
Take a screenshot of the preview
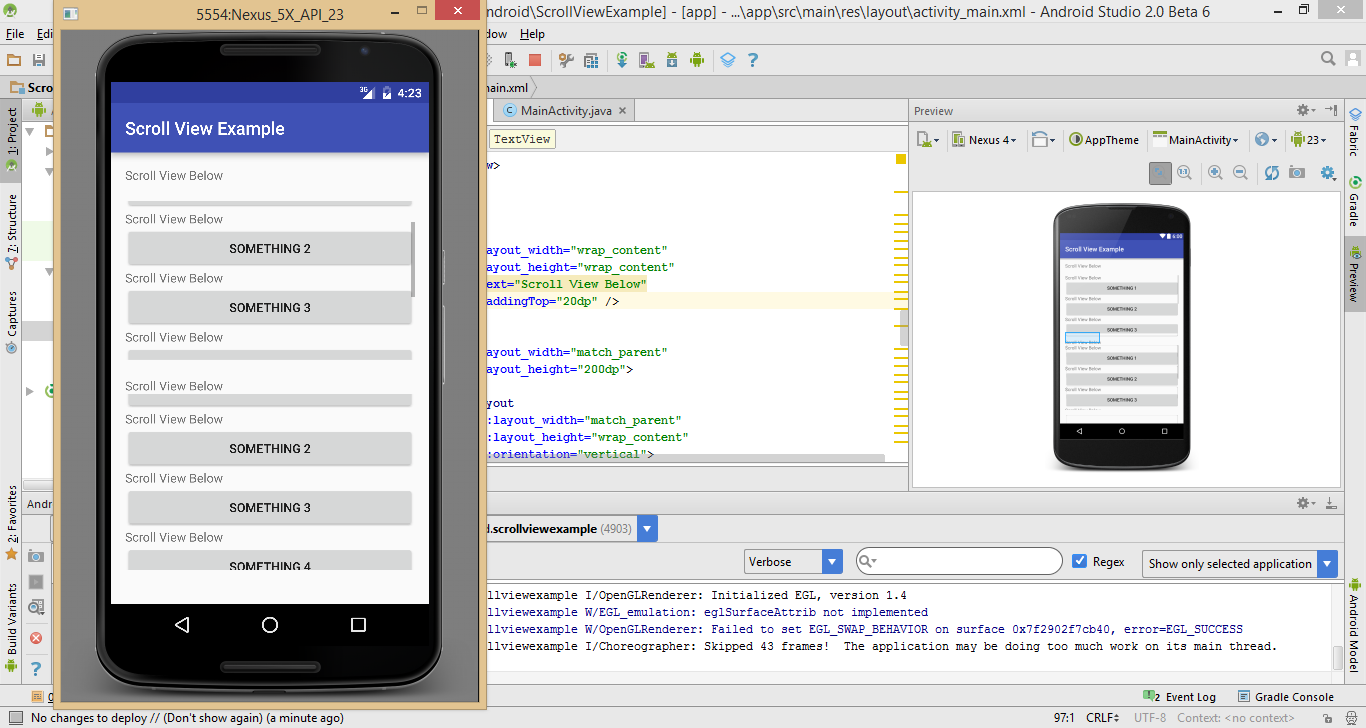coord(1297,172)
